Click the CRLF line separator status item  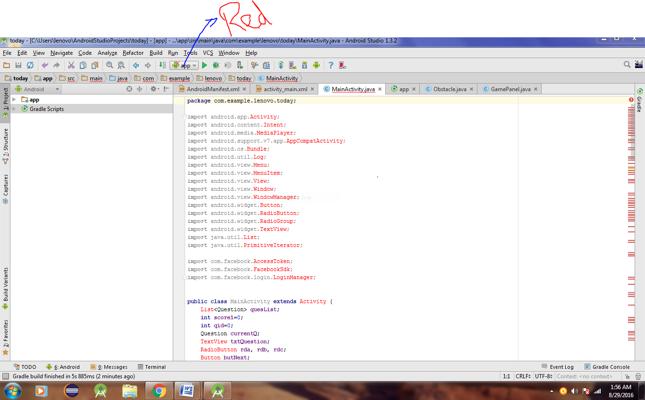[x=523, y=376]
